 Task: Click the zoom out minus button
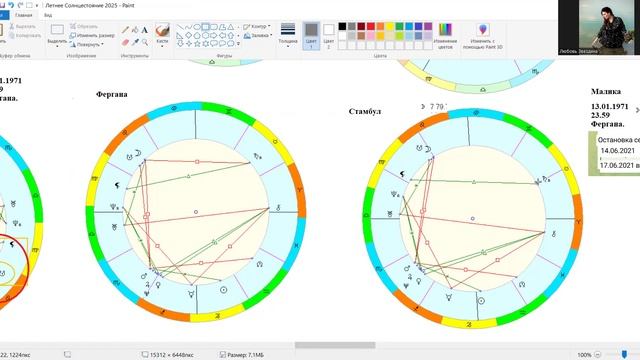[x=598, y=354]
